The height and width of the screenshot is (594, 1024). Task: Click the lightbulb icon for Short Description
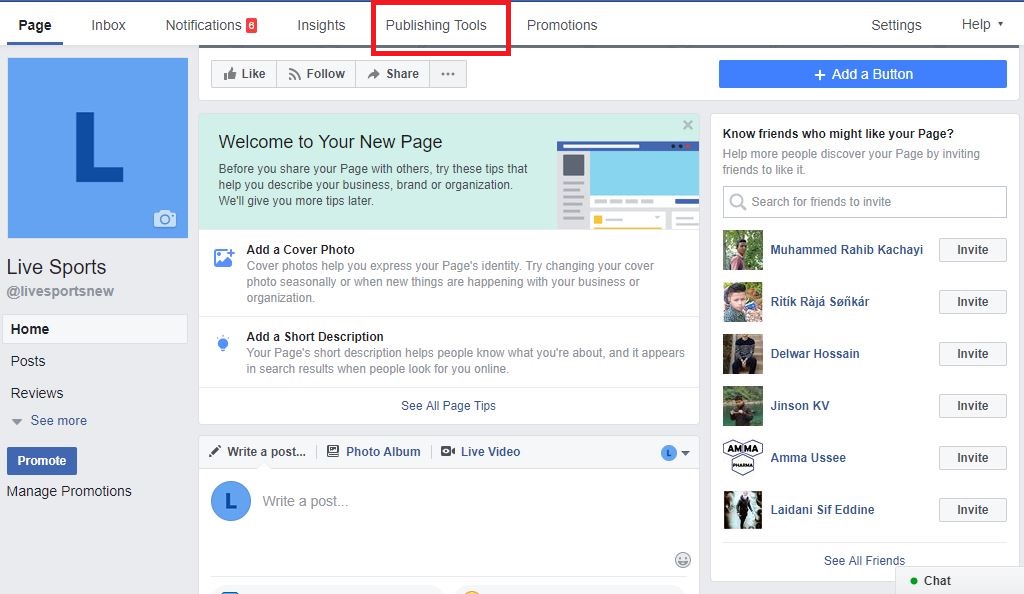223,343
